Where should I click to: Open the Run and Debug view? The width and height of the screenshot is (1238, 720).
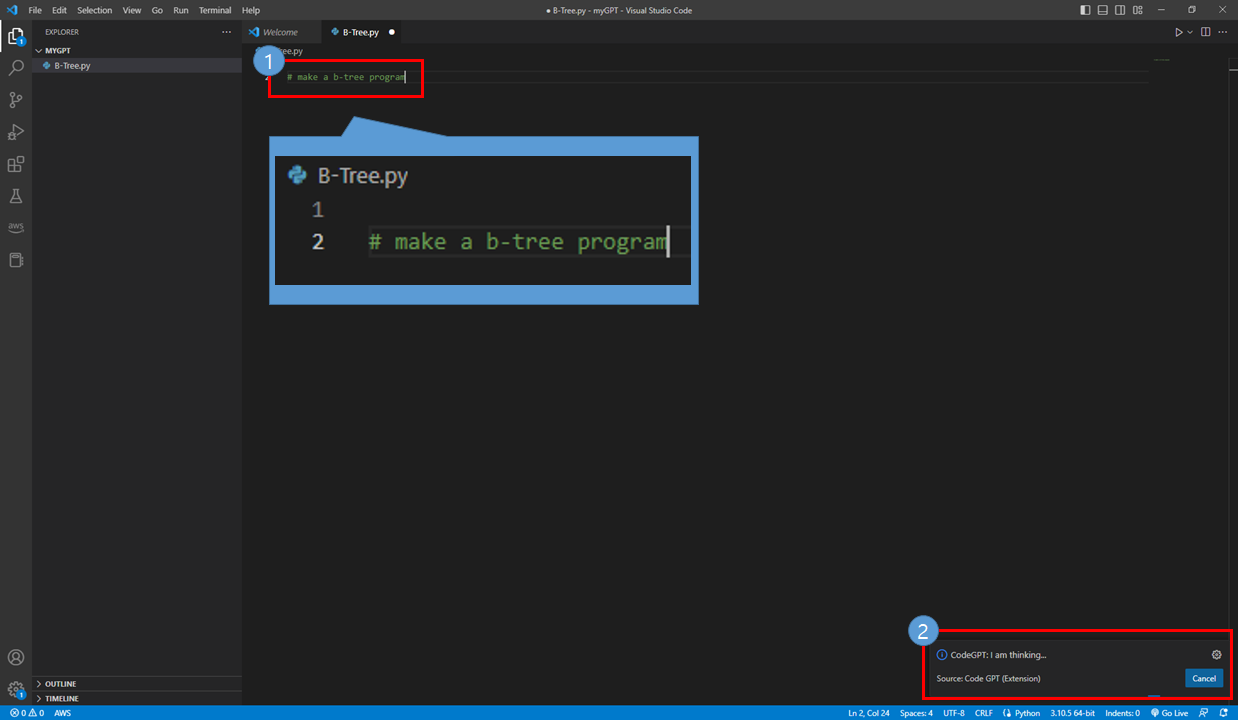[16, 132]
